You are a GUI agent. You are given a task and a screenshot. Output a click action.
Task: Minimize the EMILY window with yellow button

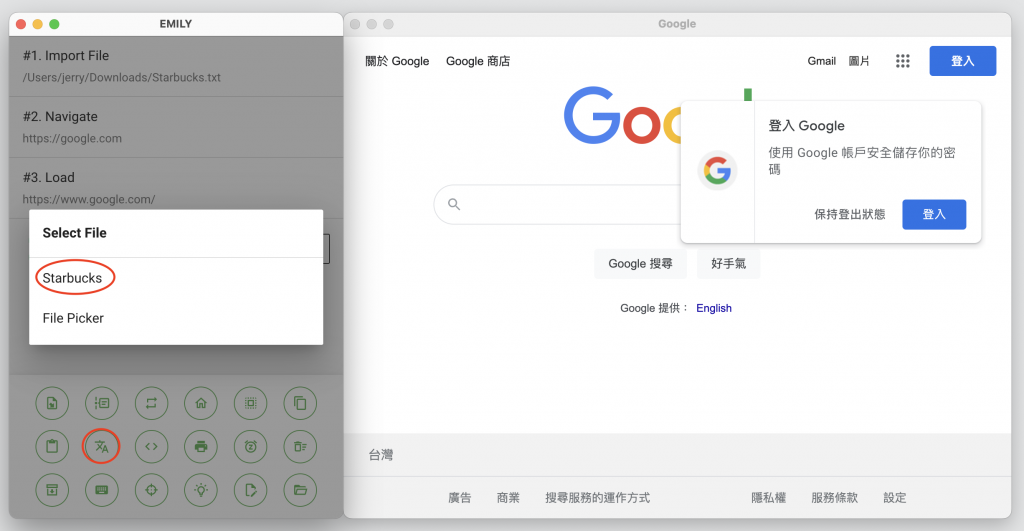[37, 24]
